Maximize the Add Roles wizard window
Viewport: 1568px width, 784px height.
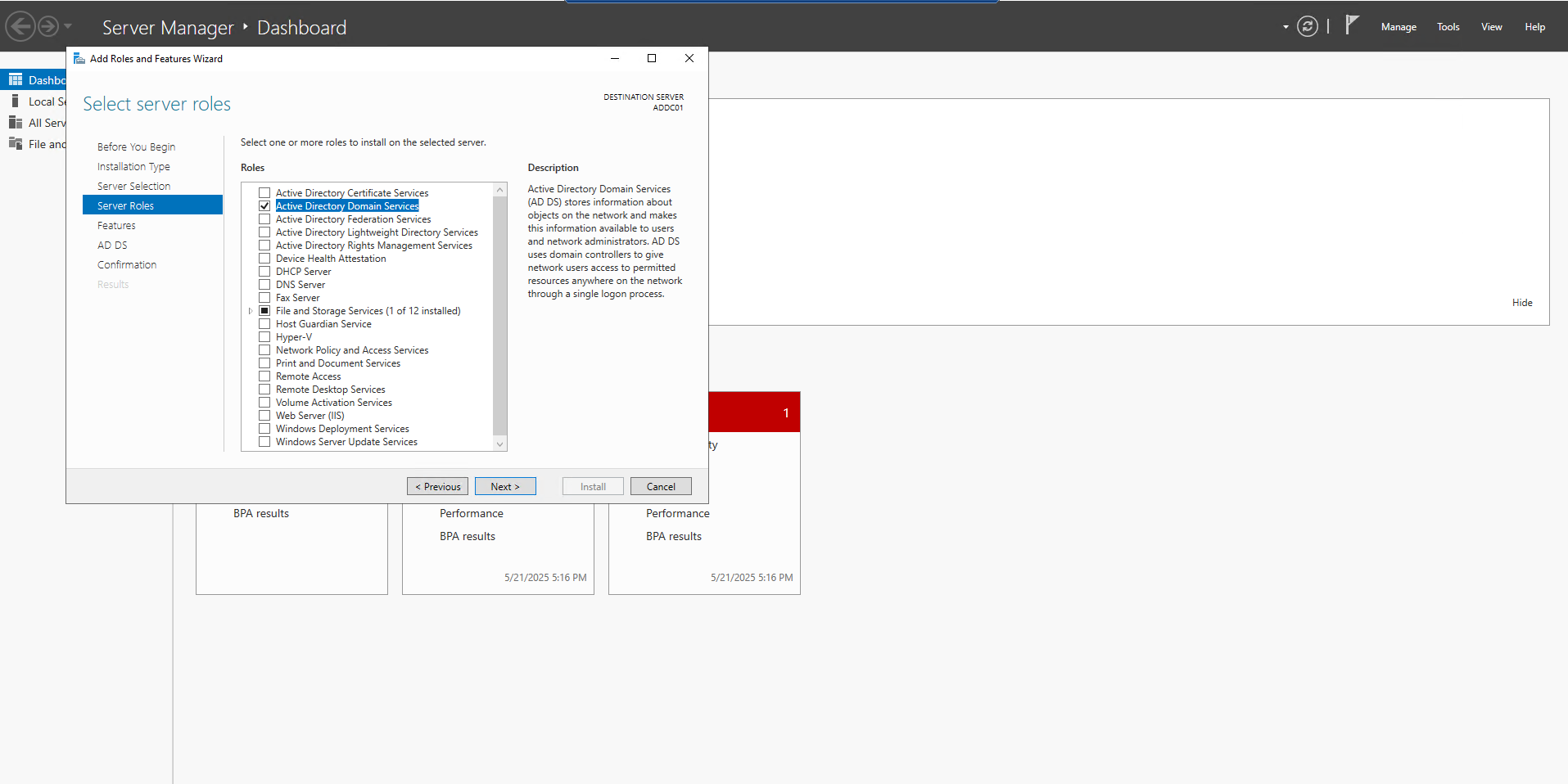652,58
